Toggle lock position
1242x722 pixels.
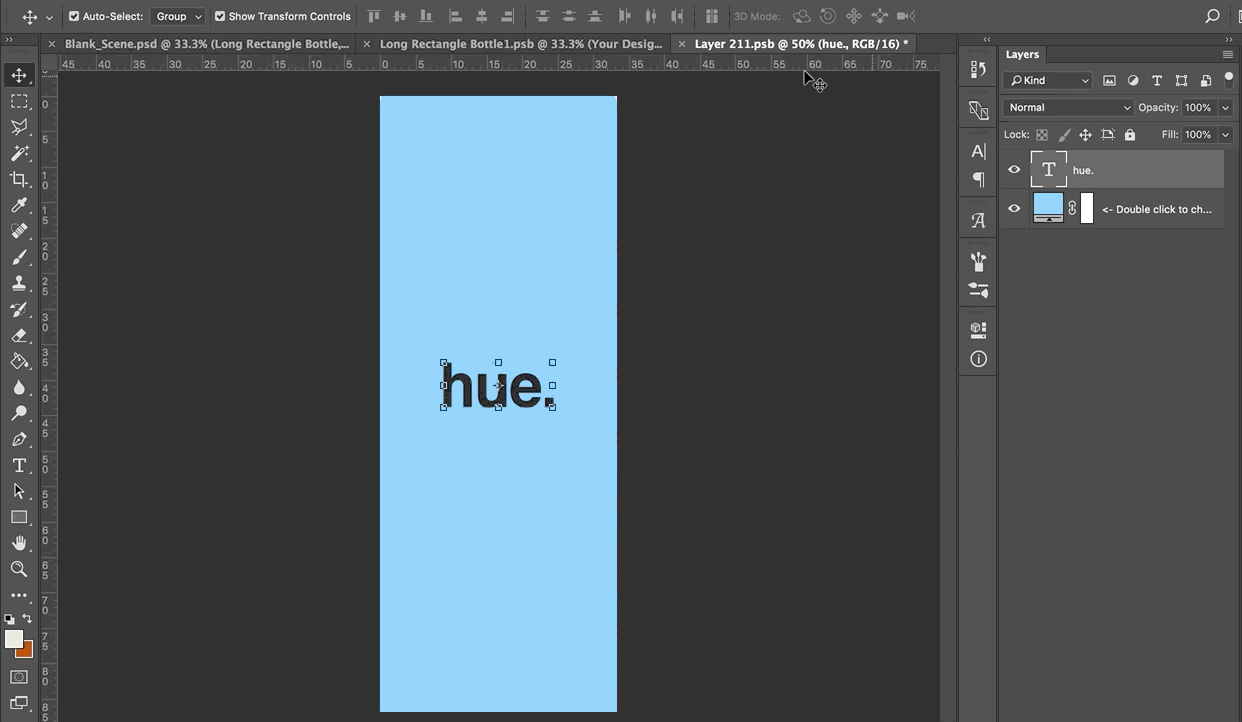(x=1086, y=134)
